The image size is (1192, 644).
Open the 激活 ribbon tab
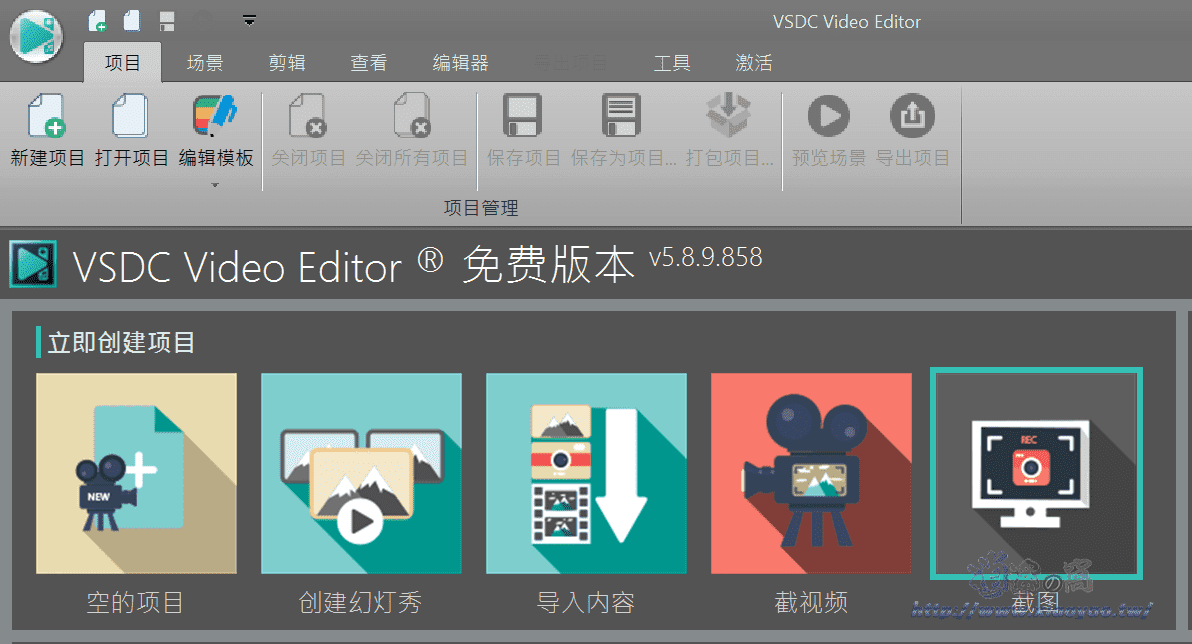point(754,62)
